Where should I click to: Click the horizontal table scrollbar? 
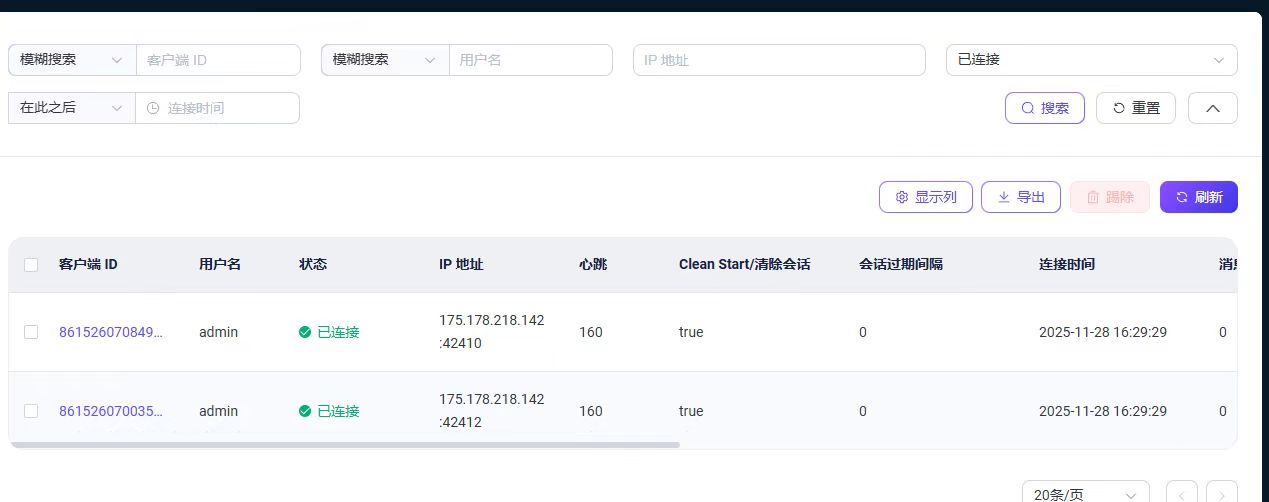point(345,444)
